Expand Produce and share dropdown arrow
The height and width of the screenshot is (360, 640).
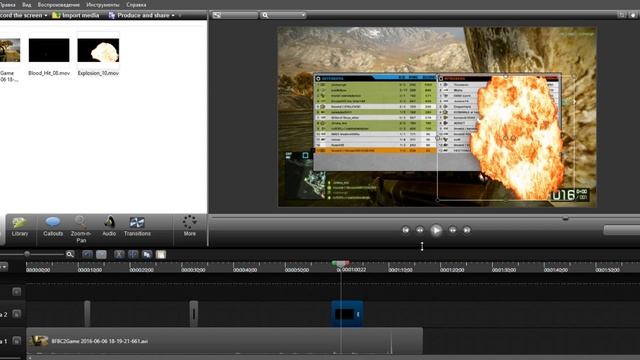click(173, 16)
